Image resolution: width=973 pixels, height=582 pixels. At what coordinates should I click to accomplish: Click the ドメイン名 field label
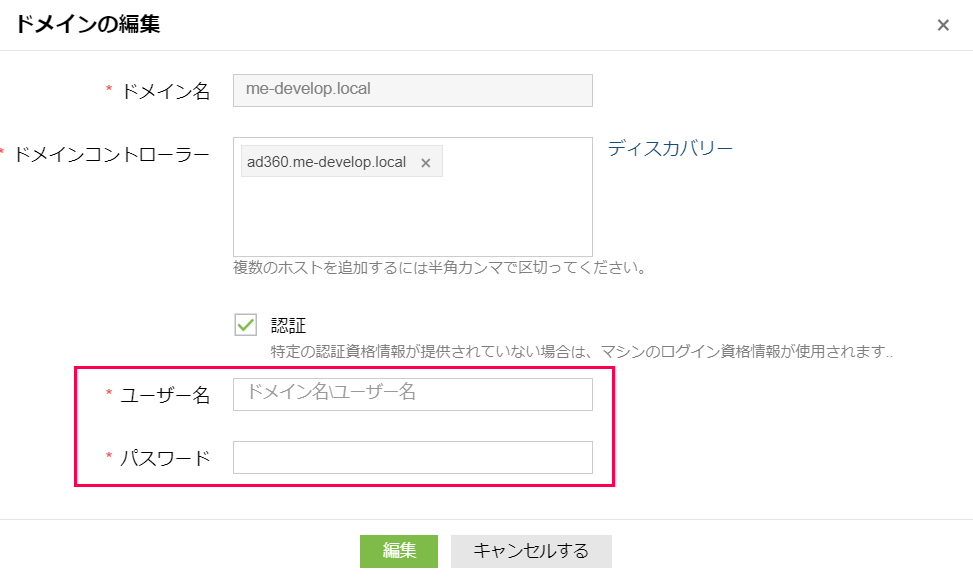pos(166,91)
